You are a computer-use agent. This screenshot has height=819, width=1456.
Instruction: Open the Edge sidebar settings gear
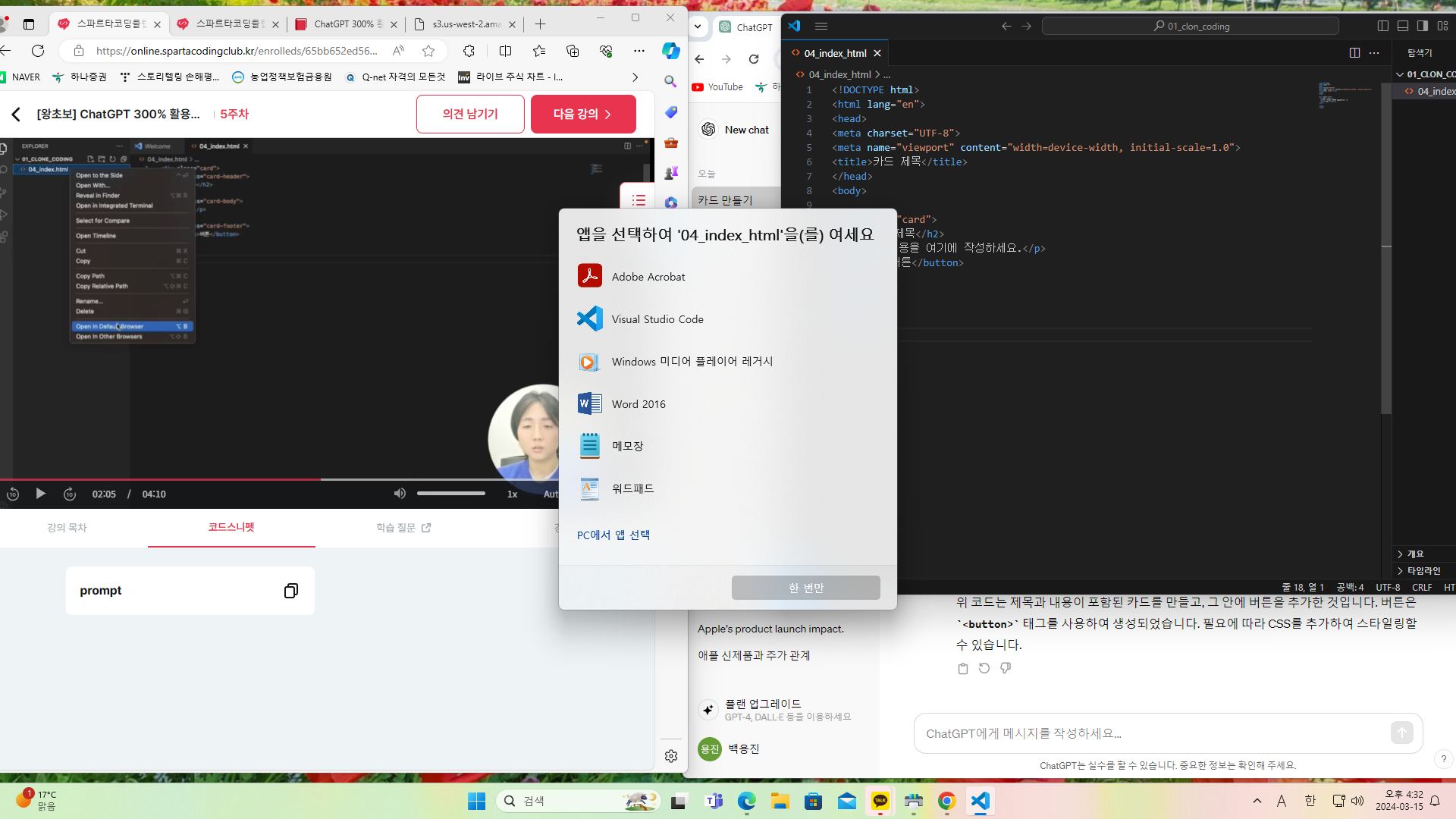(671, 756)
